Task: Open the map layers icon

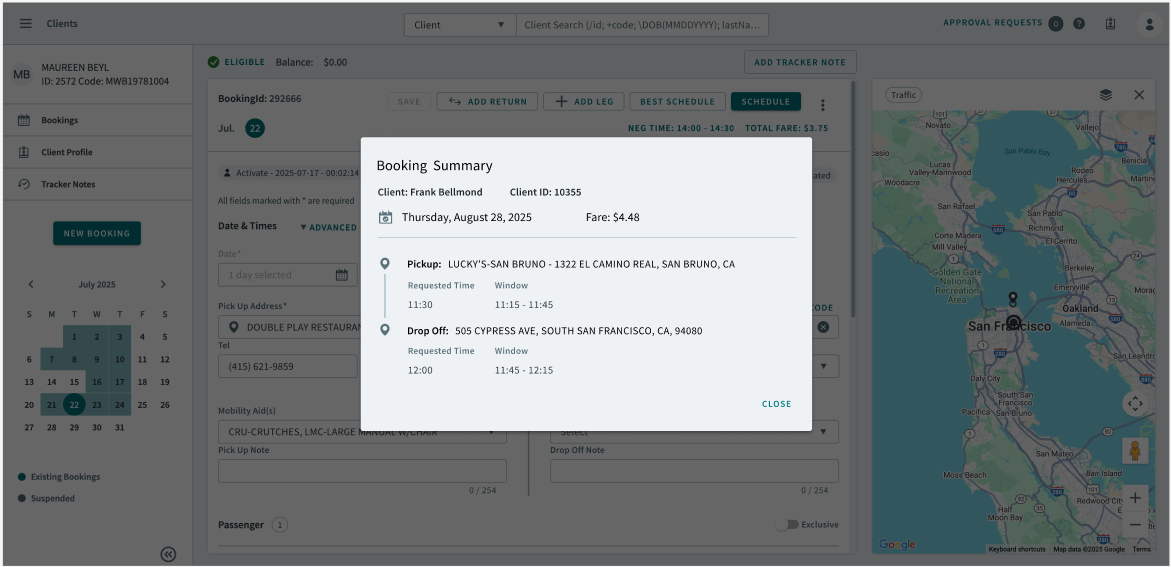Action: (x=1106, y=95)
